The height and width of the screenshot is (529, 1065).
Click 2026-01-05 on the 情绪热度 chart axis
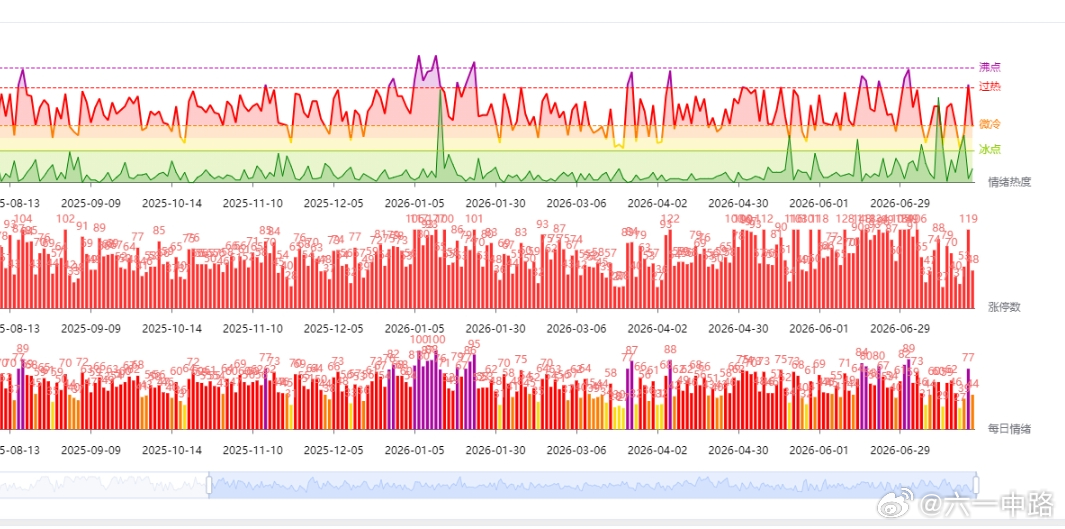coord(414,202)
